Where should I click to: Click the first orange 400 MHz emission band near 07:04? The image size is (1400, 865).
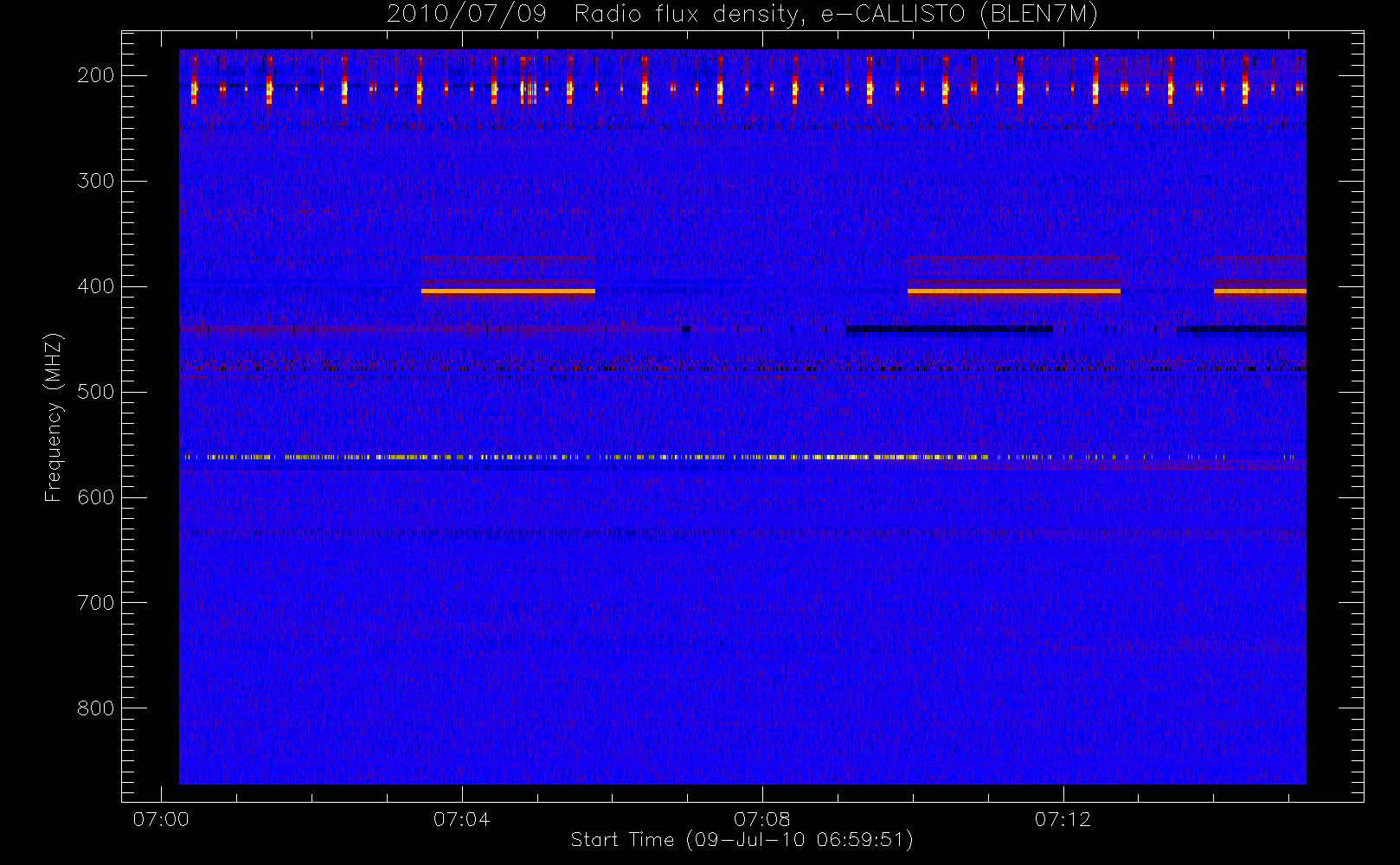coord(508,292)
